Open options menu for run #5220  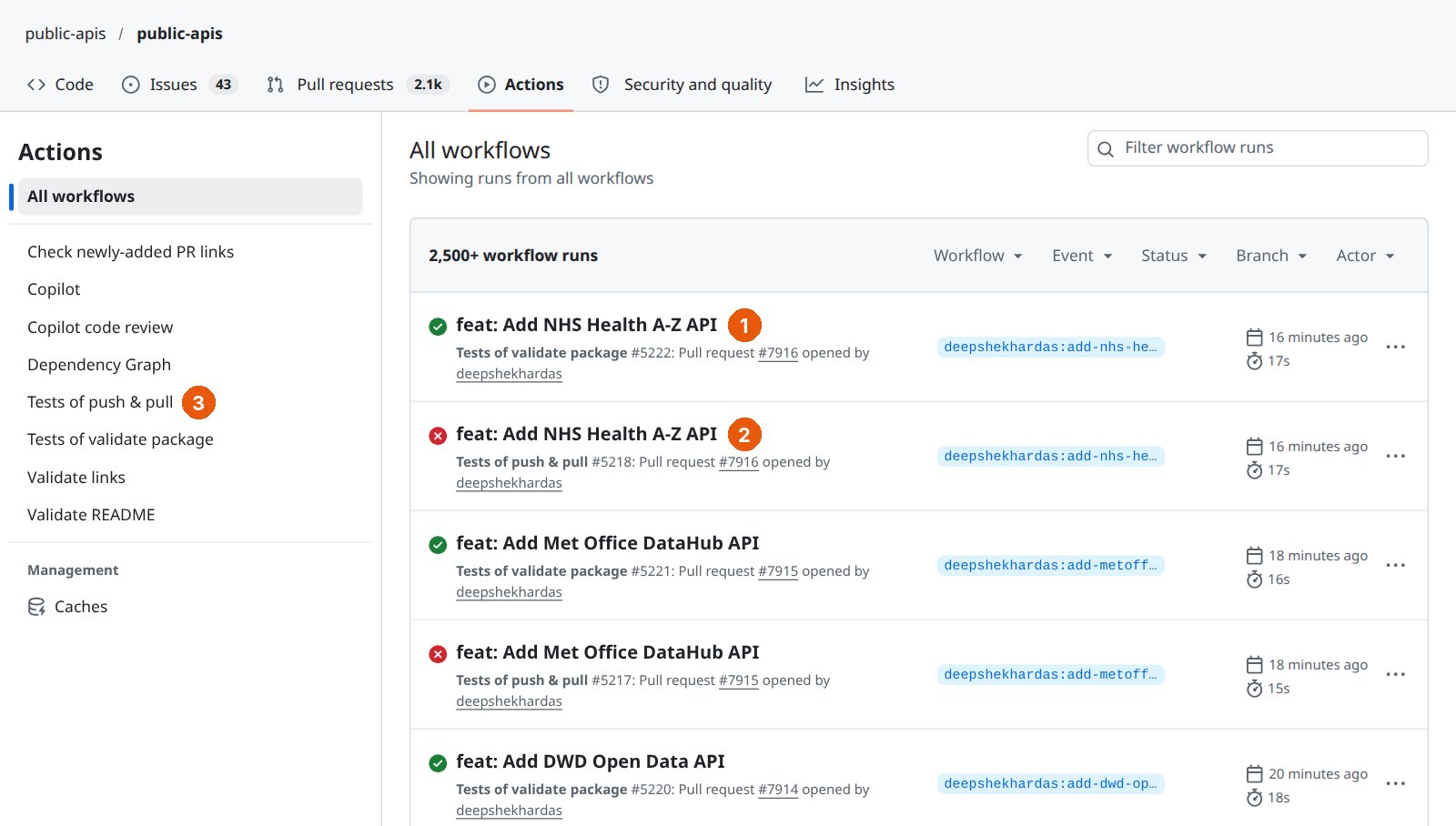click(x=1395, y=783)
